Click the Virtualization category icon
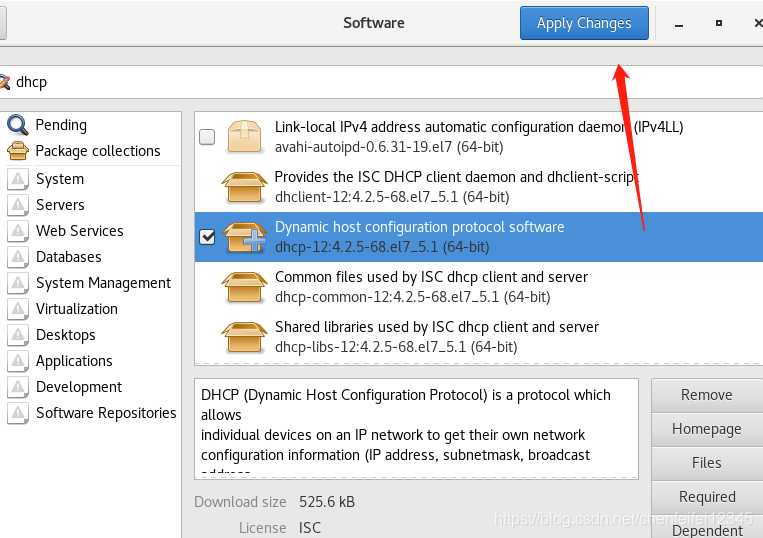Image resolution: width=763 pixels, height=538 pixels. click(18, 309)
